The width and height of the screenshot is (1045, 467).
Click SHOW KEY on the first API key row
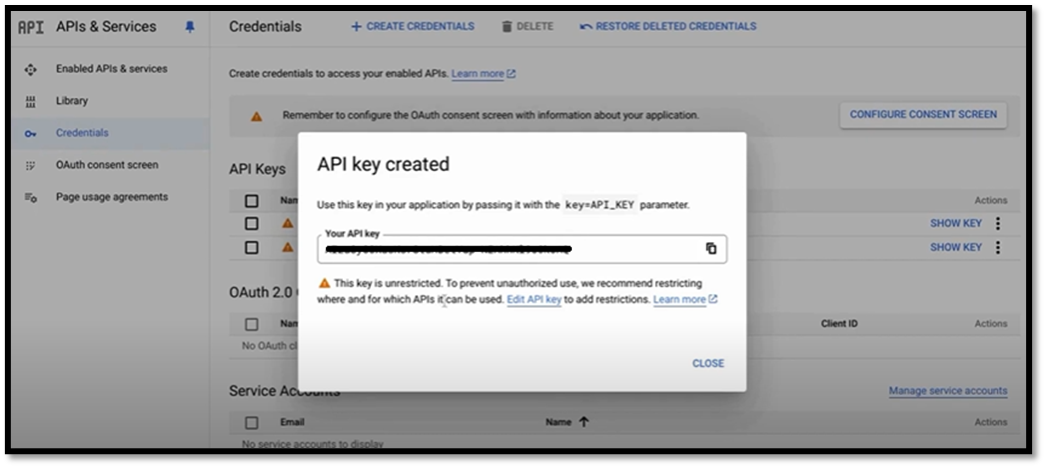[x=956, y=224]
